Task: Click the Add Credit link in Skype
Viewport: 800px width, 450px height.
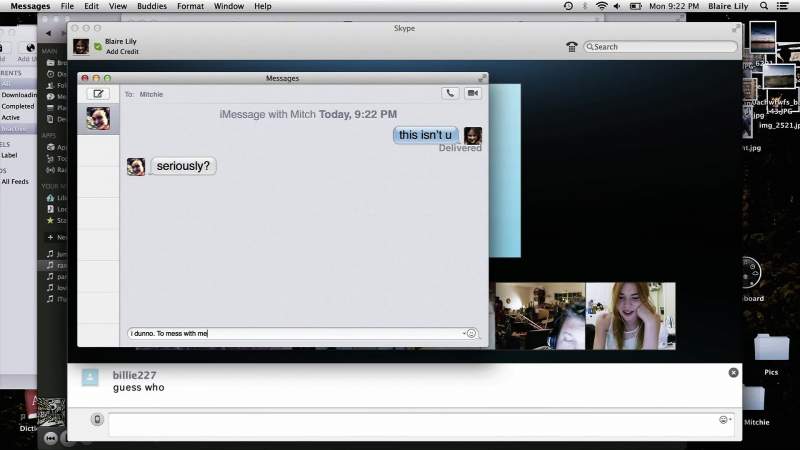Action: point(122,52)
